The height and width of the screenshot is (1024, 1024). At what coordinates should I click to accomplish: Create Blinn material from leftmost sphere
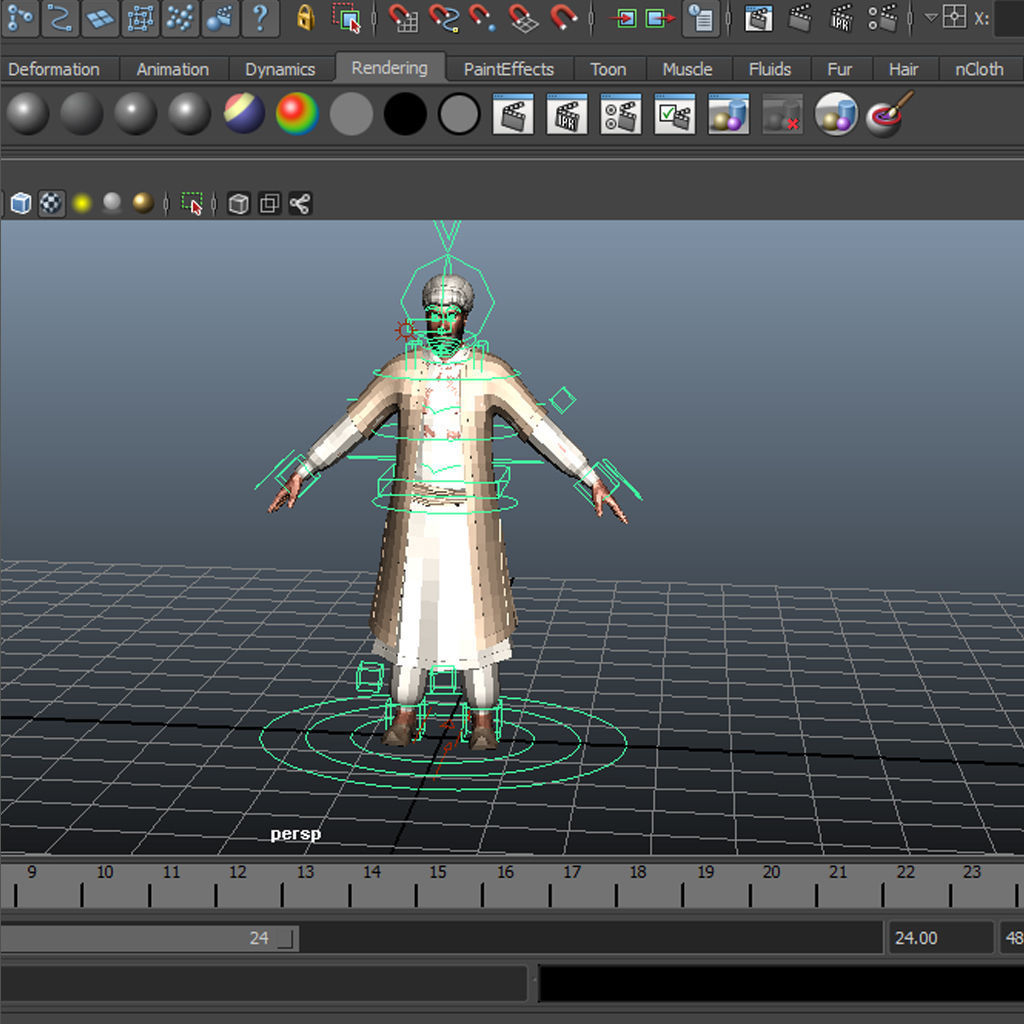27,114
